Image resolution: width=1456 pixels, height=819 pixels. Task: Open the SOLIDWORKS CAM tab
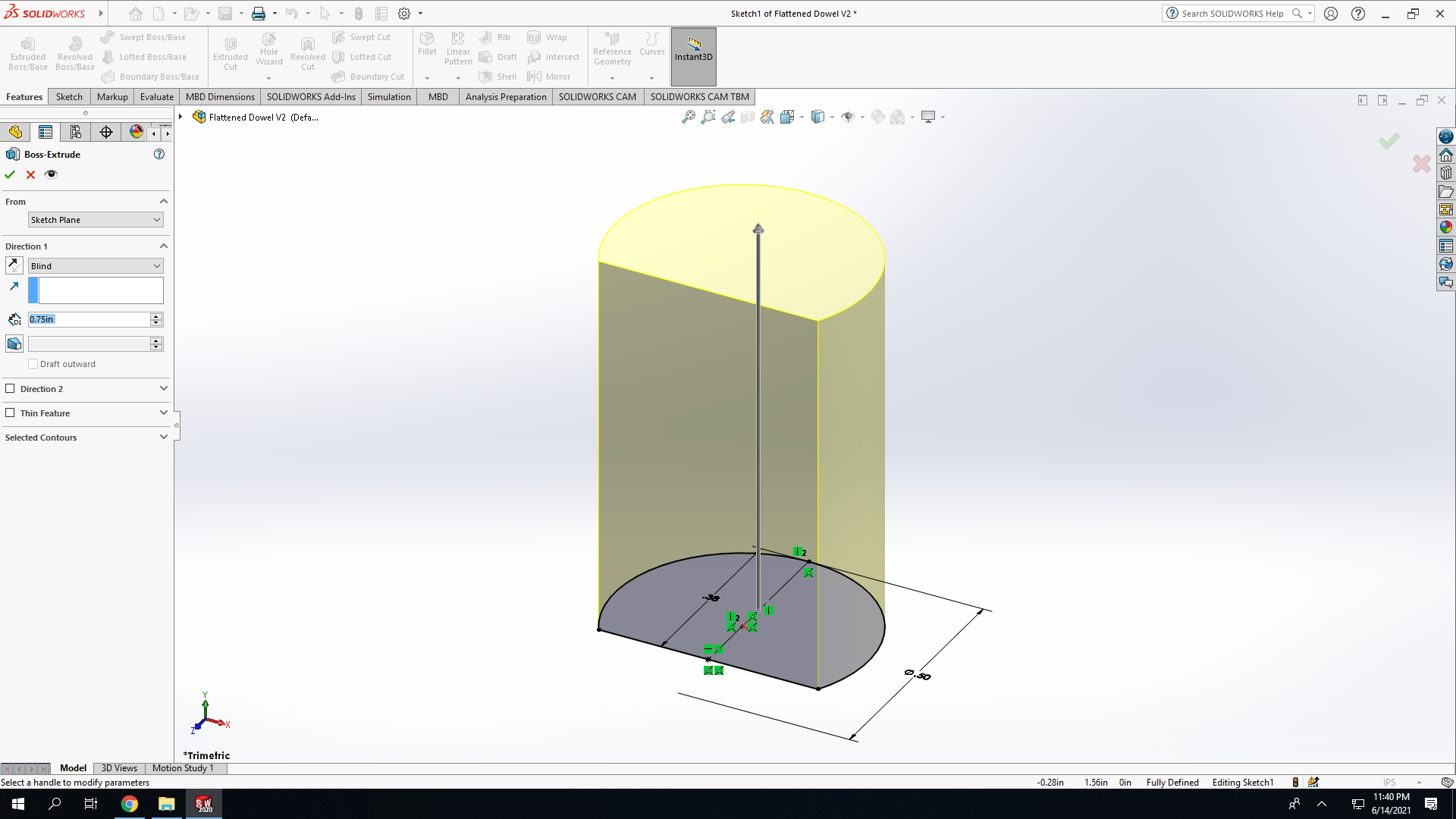(598, 97)
